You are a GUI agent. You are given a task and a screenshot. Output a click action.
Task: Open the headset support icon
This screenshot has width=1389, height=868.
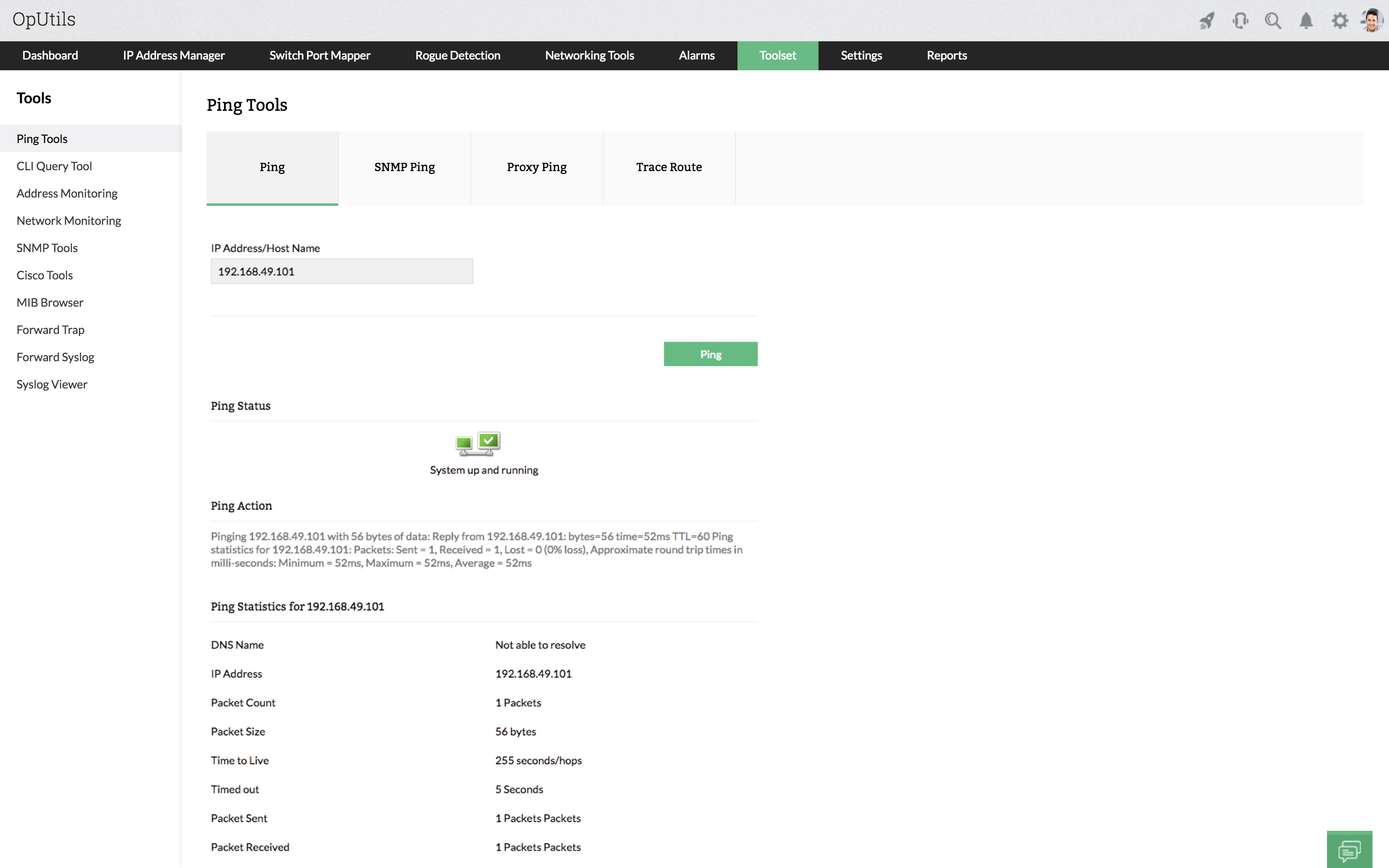pyautogui.click(x=1240, y=21)
